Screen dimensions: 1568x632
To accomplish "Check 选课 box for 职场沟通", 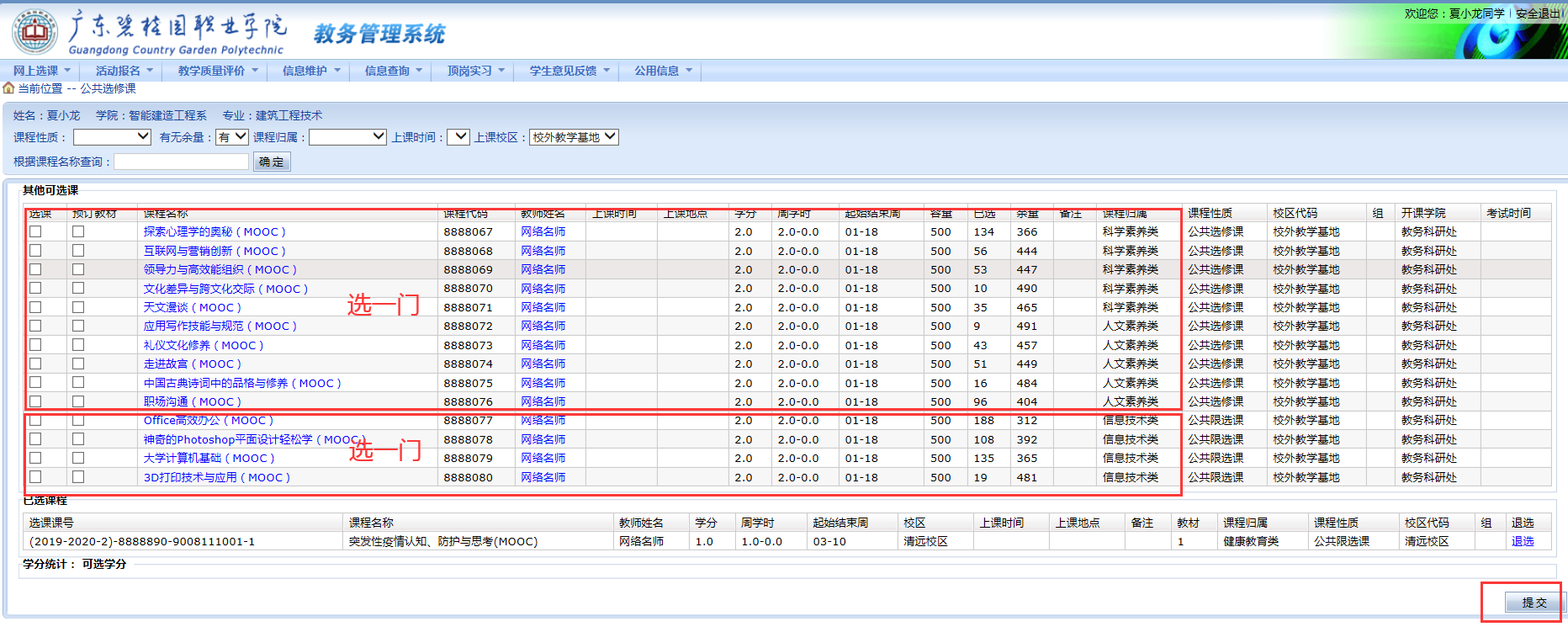I will [x=35, y=401].
